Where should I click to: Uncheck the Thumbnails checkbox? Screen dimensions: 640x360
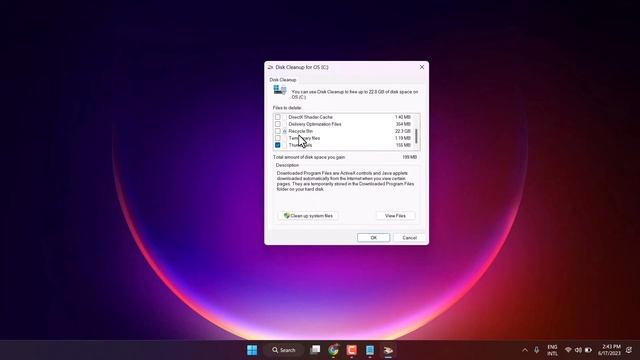pyautogui.click(x=278, y=145)
